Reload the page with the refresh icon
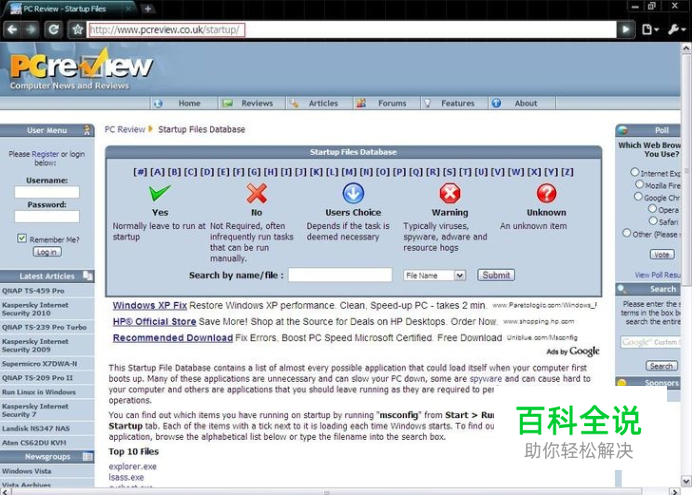 [x=54, y=30]
